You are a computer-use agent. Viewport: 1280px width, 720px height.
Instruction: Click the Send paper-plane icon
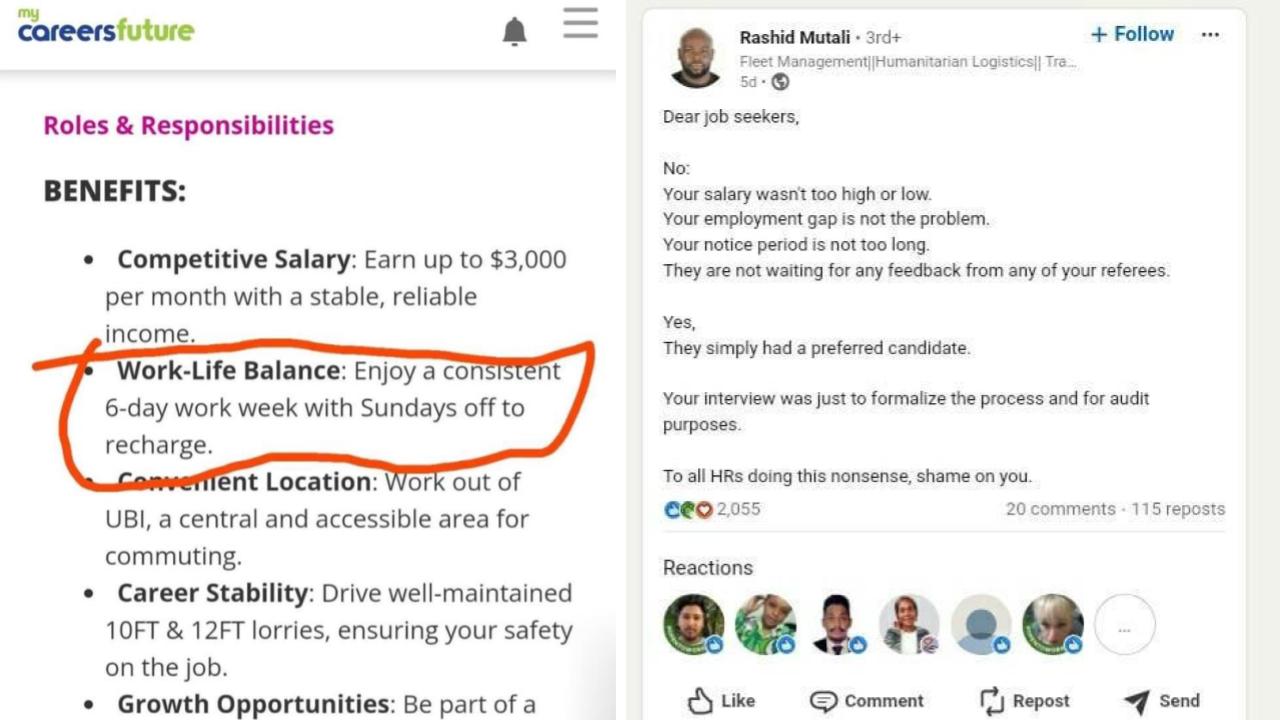point(1137,700)
